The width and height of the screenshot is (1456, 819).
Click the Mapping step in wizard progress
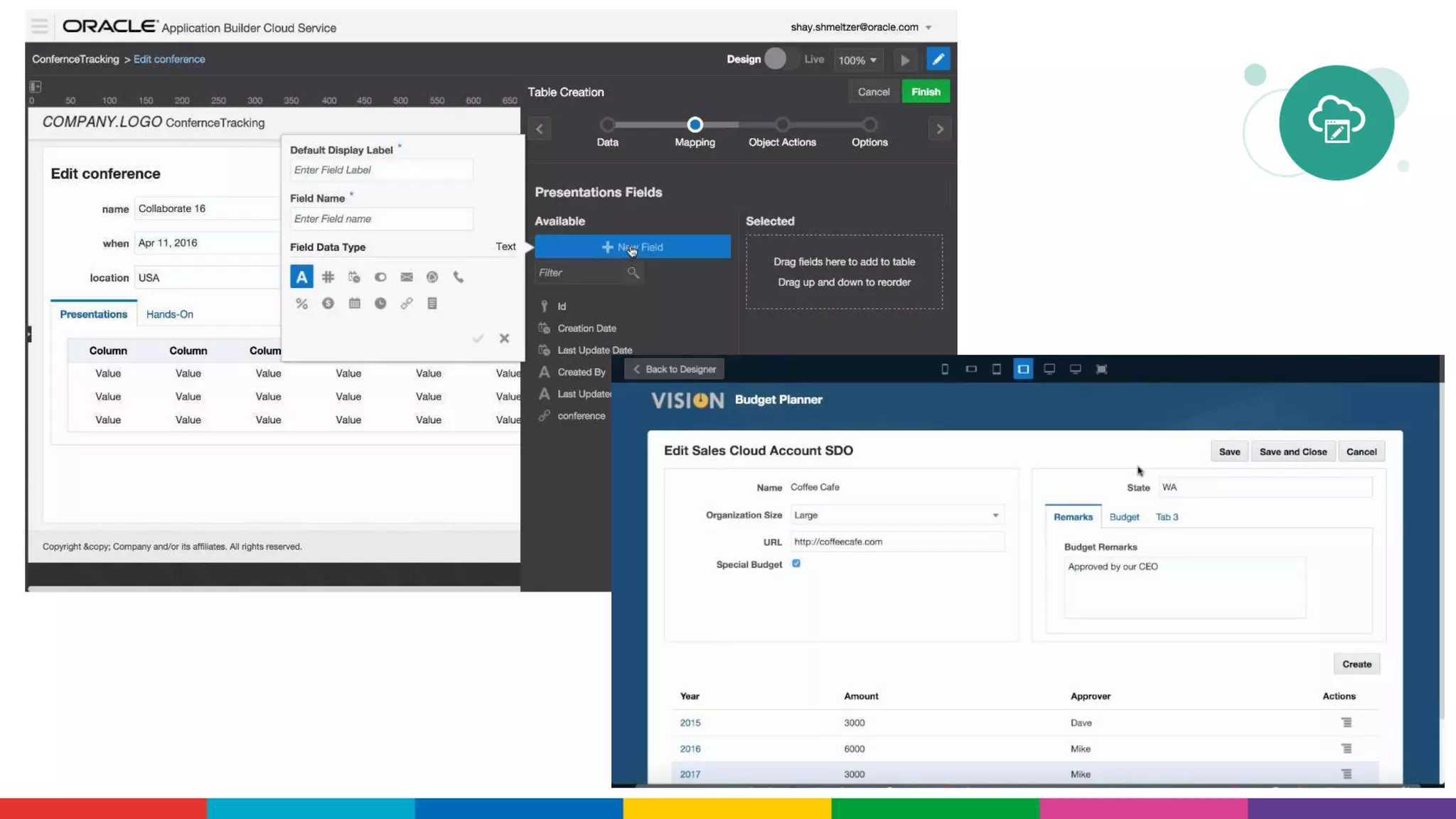[695, 125]
